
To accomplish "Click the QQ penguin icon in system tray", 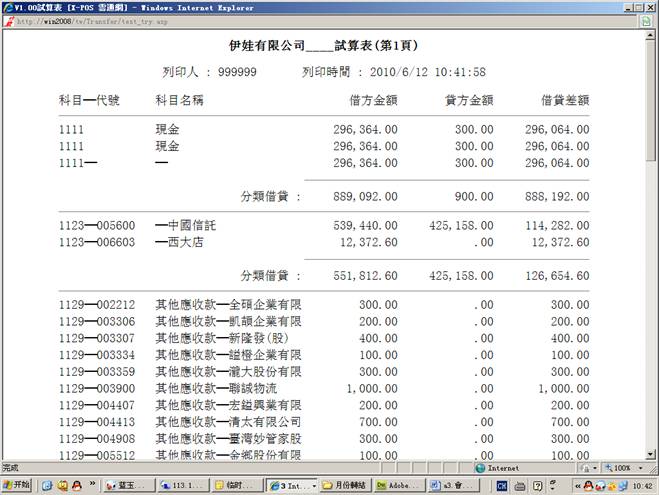I will coord(588,485).
